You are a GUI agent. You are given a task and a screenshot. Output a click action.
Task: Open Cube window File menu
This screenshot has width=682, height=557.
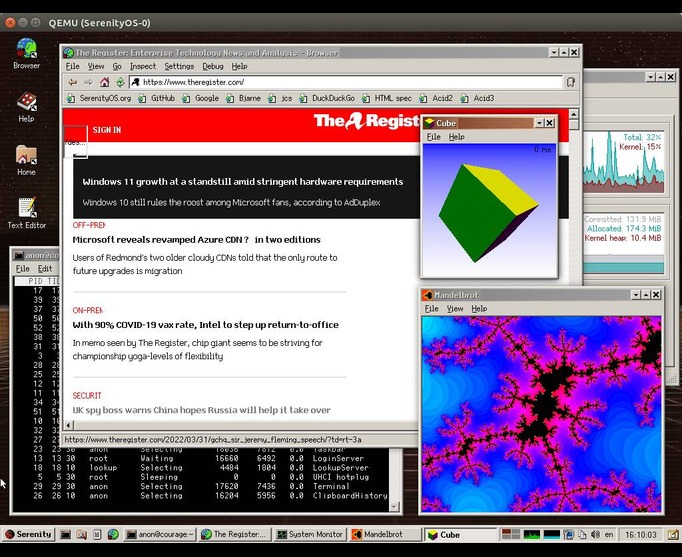(x=433, y=137)
